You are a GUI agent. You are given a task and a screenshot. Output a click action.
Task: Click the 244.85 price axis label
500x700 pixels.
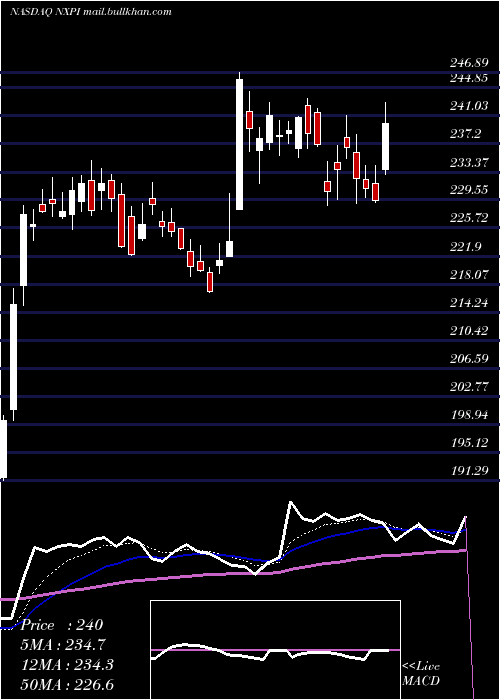click(x=468, y=78)
